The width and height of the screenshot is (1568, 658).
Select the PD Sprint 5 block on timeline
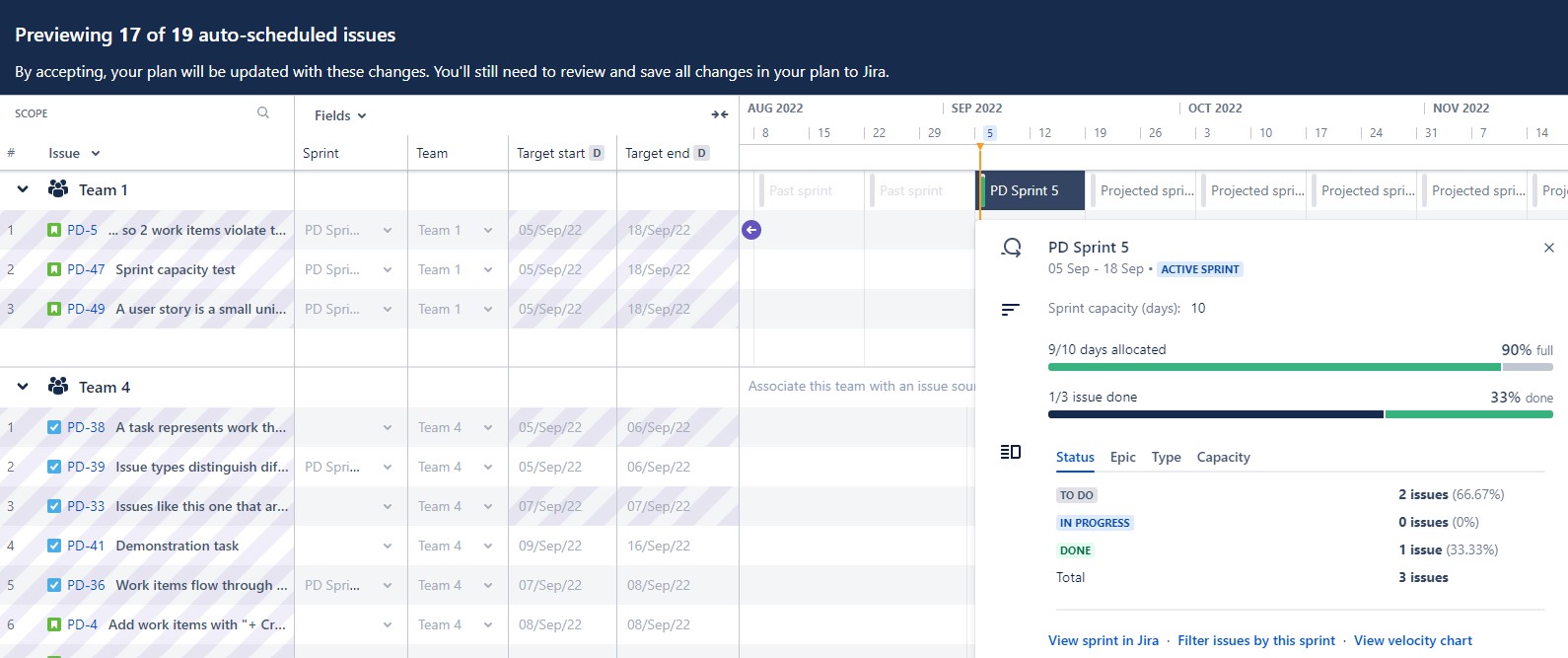click(1032, 190)
